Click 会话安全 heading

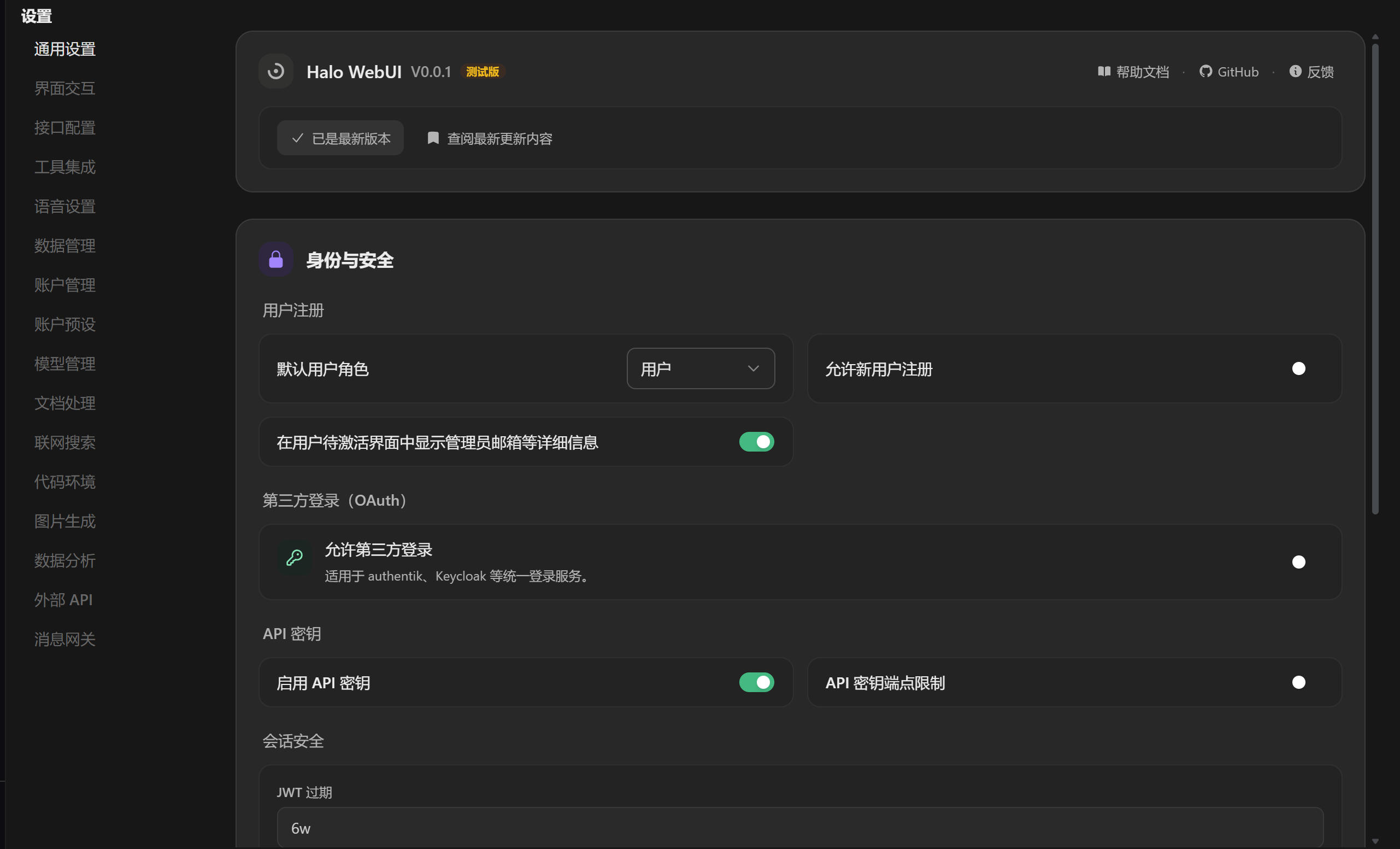click(x=293, y=741)
